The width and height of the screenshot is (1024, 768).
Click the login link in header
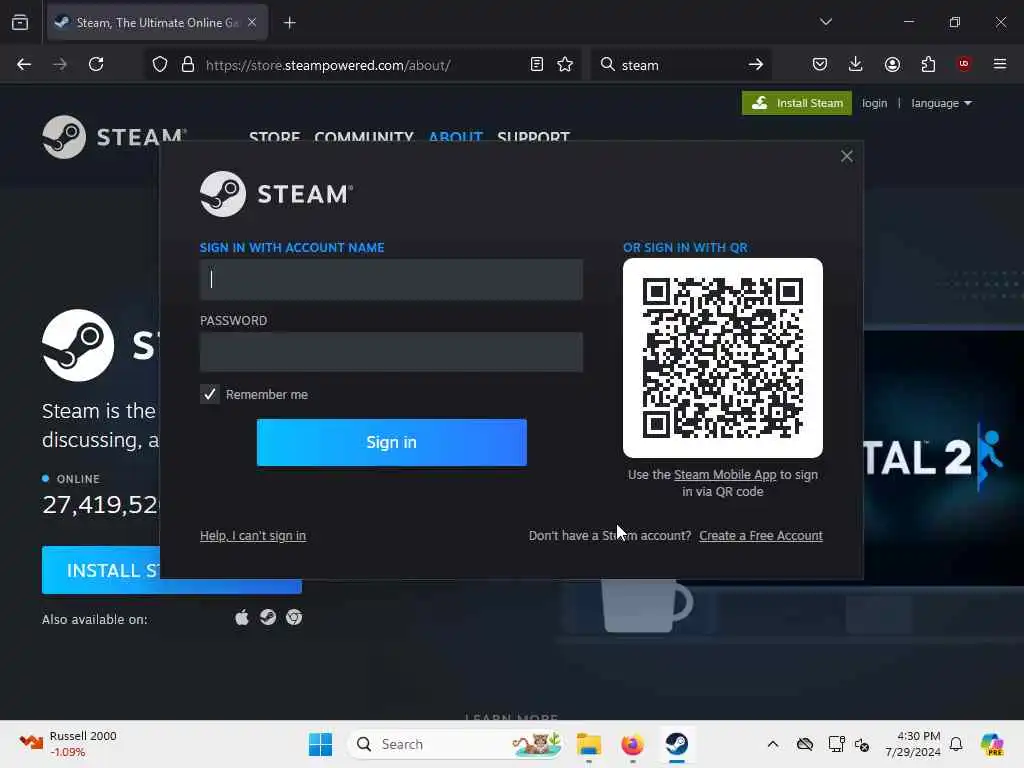tap(874, 103)
